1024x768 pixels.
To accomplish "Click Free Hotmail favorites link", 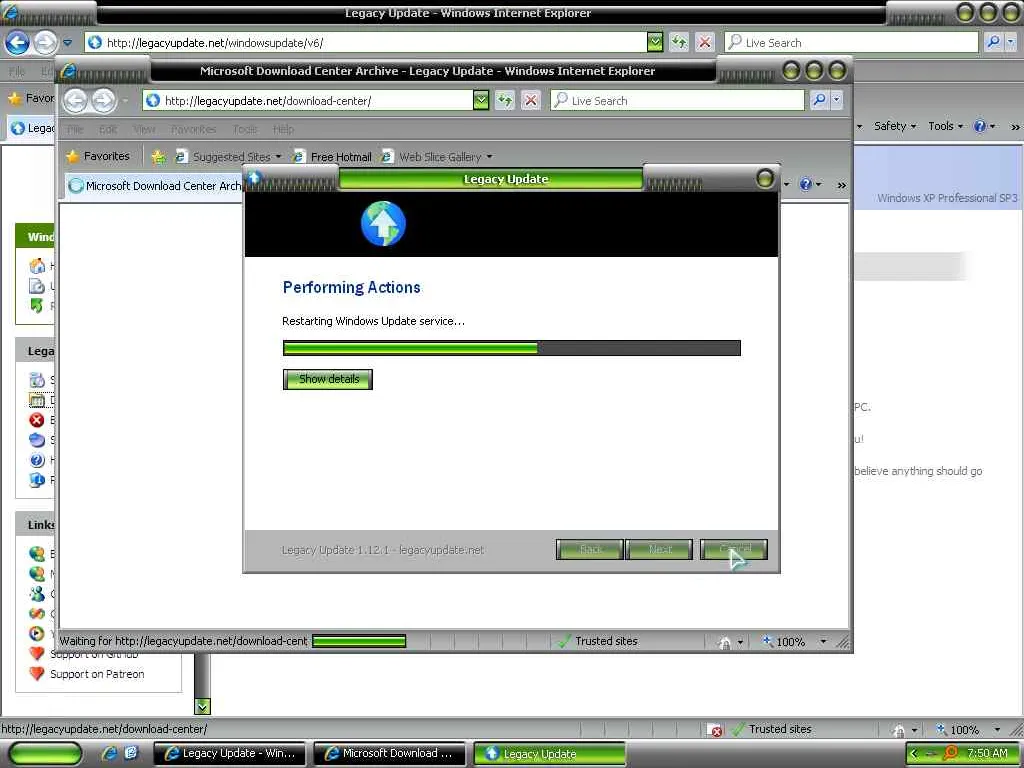I will (332, 157).
